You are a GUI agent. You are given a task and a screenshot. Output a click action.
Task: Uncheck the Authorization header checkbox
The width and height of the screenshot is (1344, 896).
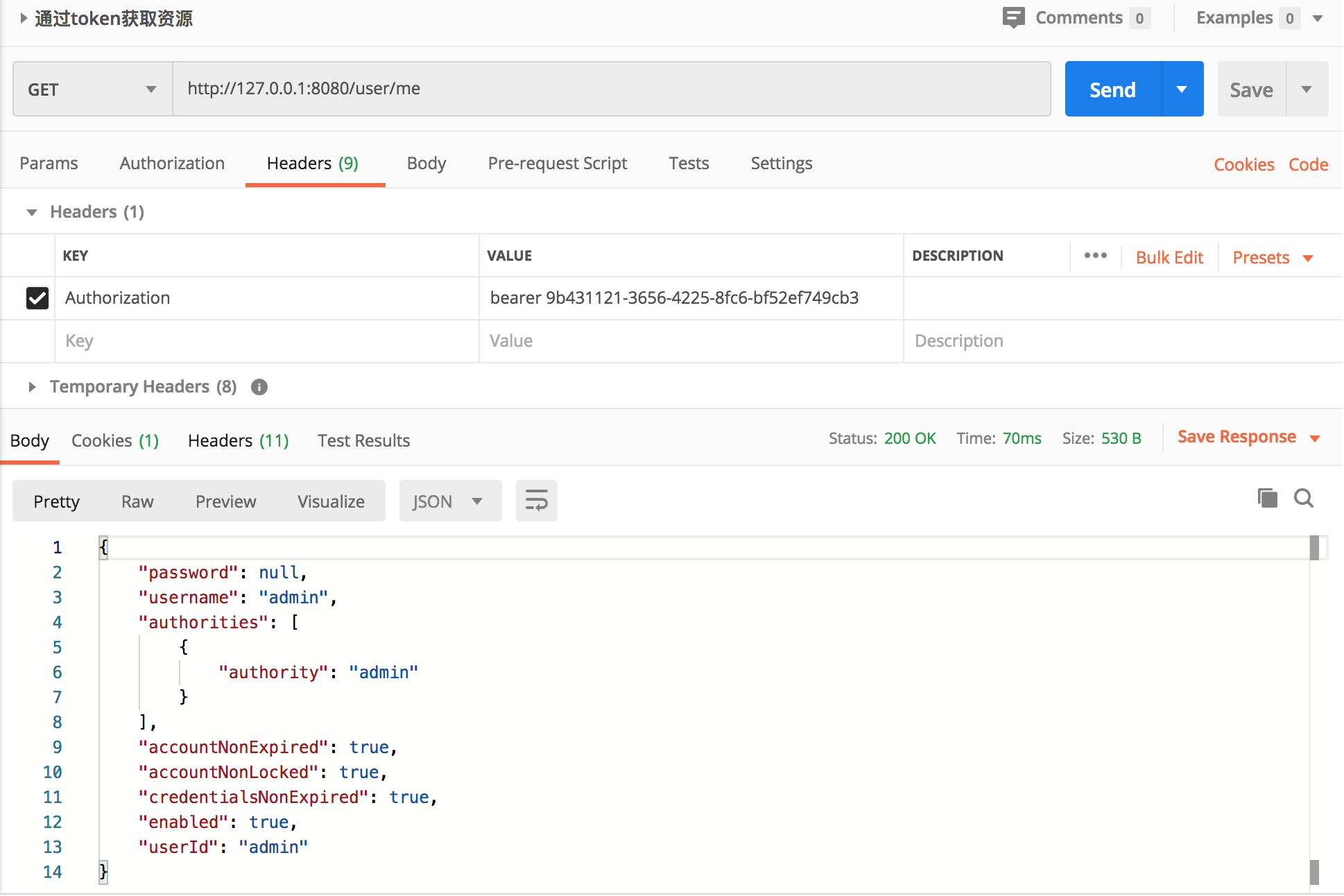37,298
